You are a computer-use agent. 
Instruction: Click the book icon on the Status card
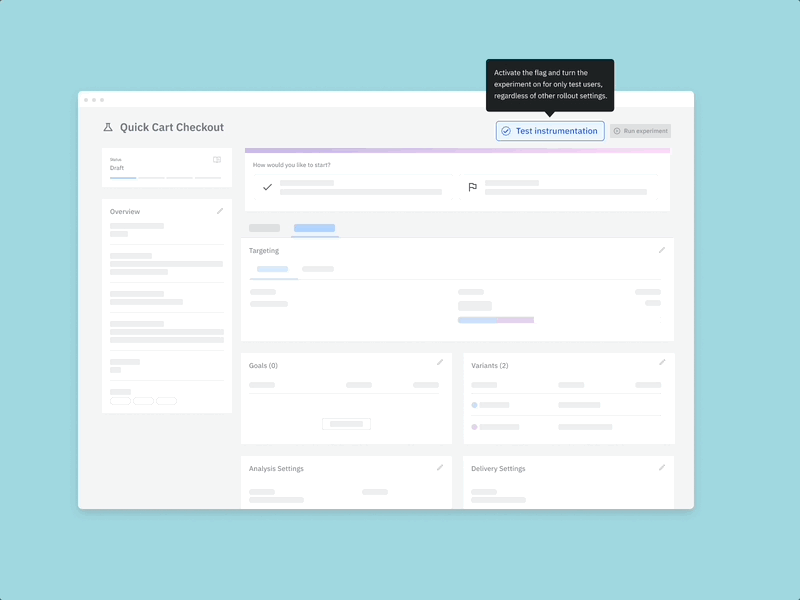217,160
